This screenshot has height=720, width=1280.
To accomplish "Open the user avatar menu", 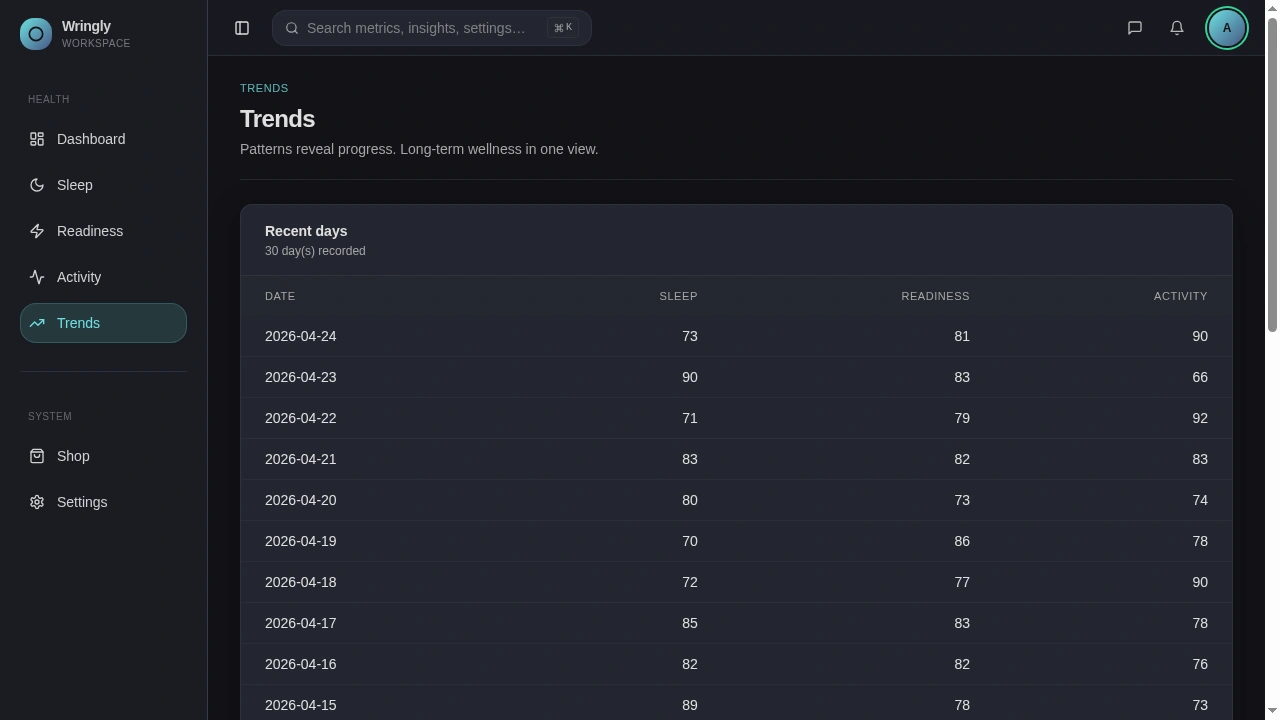I will pos(1227,28).
